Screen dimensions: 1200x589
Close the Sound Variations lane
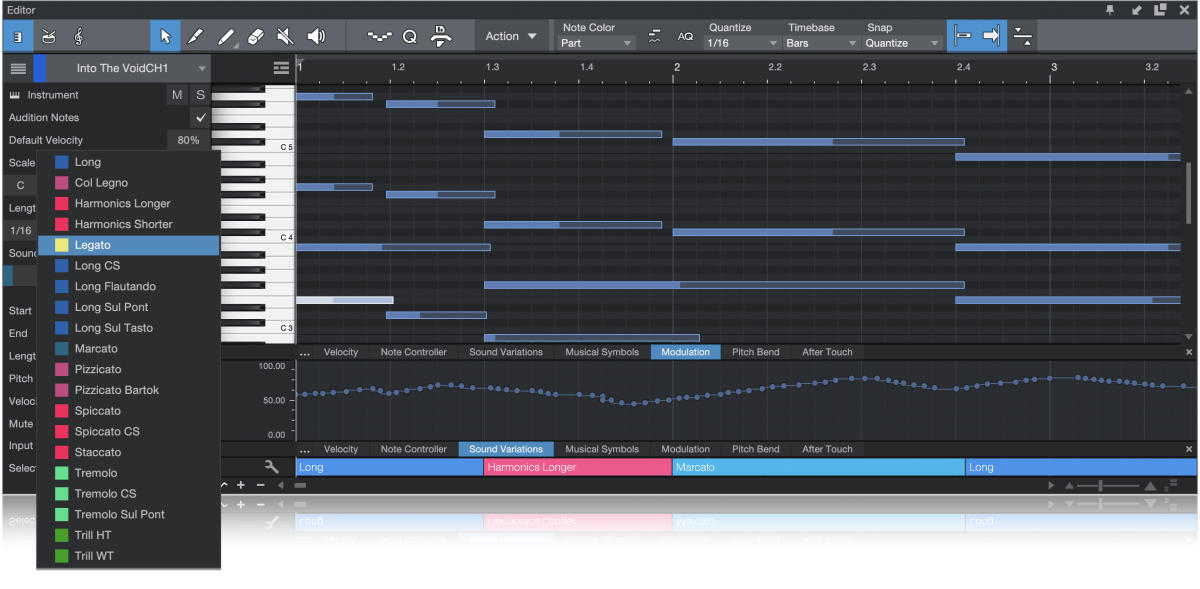click(x=1189, y=449)
